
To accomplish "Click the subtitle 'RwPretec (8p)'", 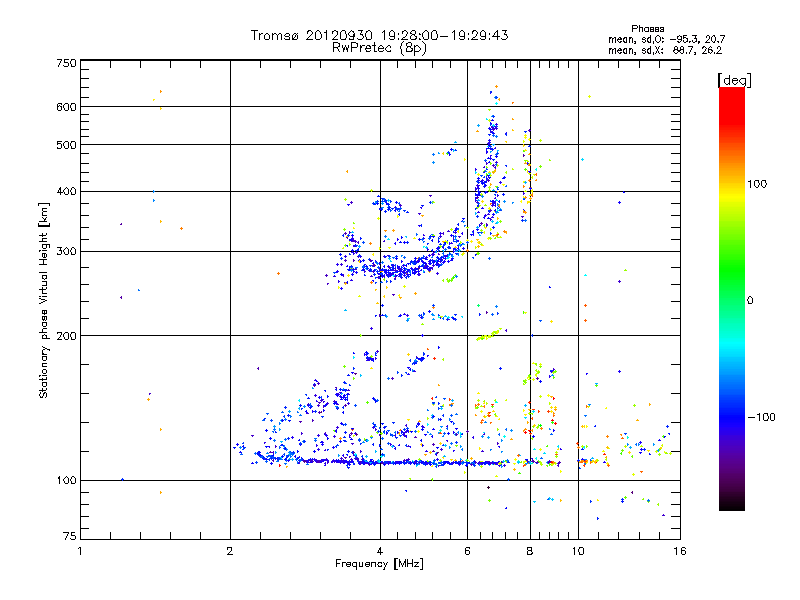I will click(379, 48).
